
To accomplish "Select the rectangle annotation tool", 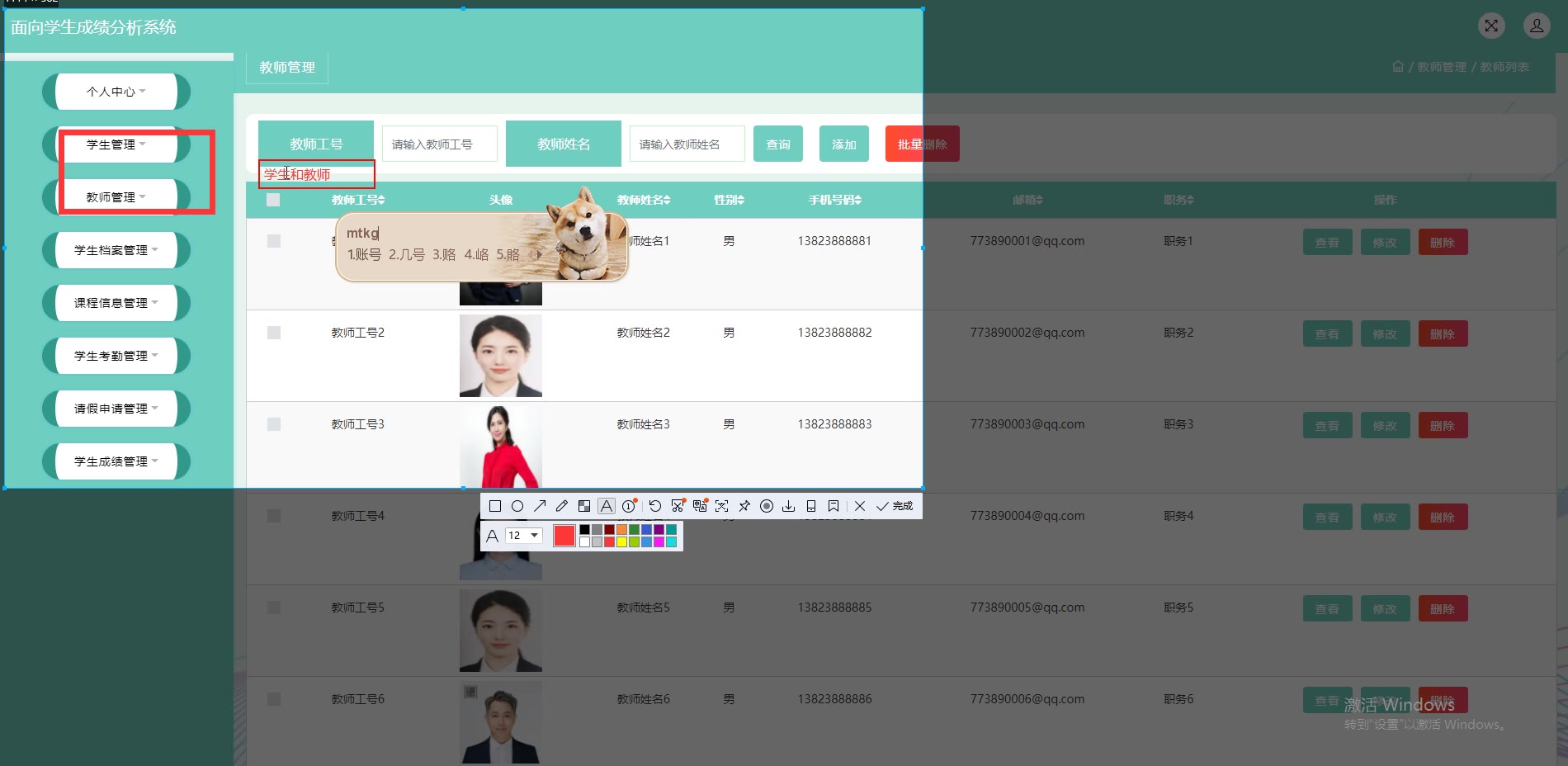I will coord(495,506).
